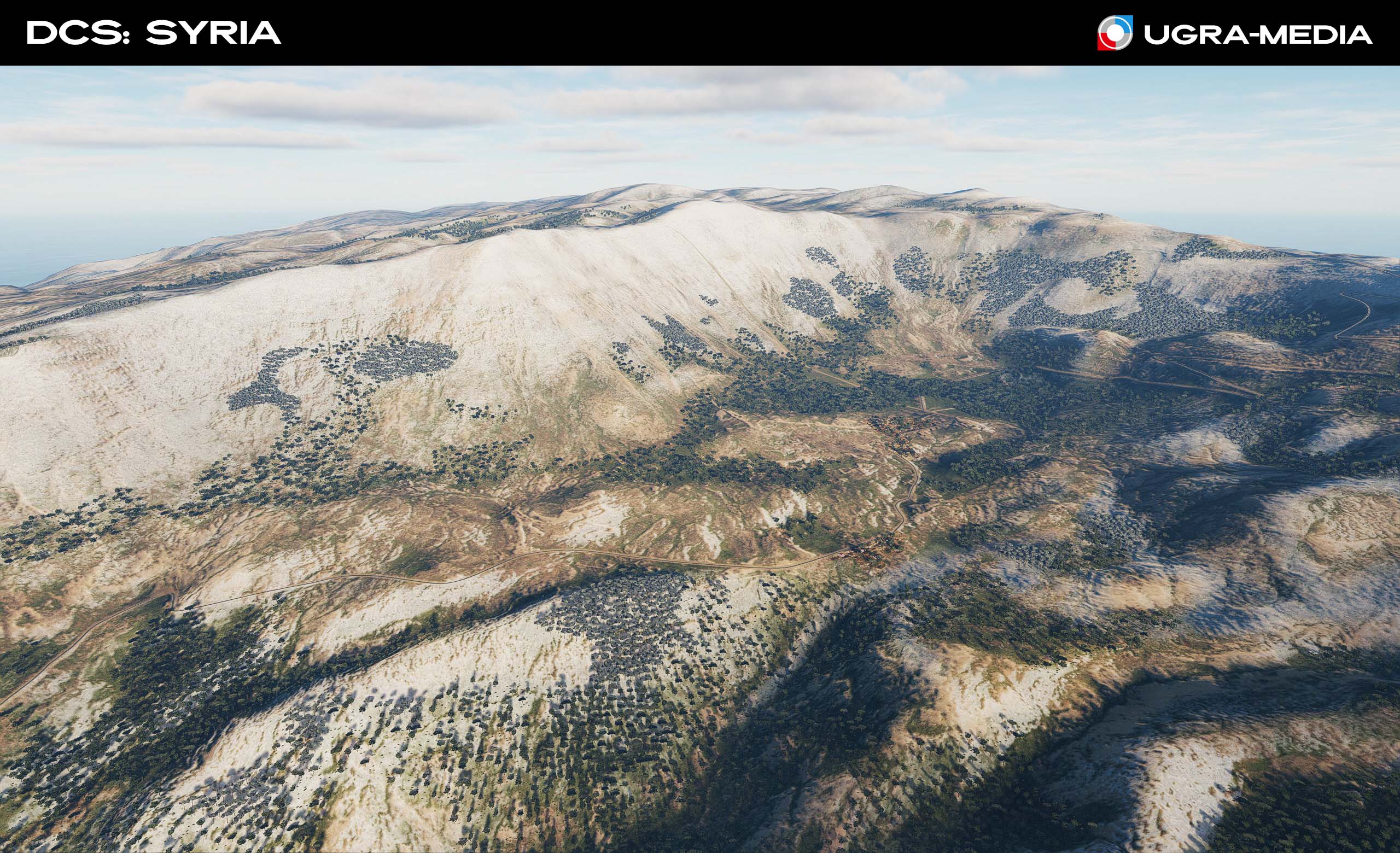Click the Ugra-Media circular logo icon
The height and width of the screenshot is (853, 1400).
[1114, 33]
